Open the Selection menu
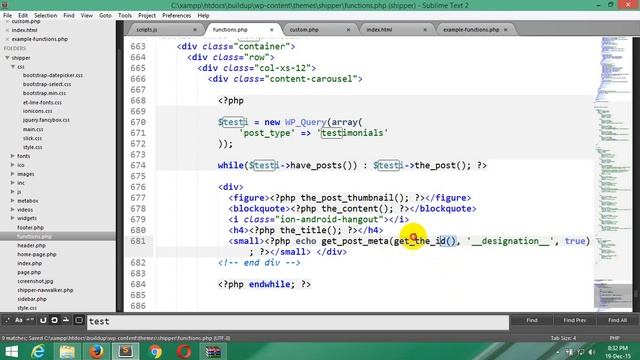 pyautogui.click(x=45, y=16)
